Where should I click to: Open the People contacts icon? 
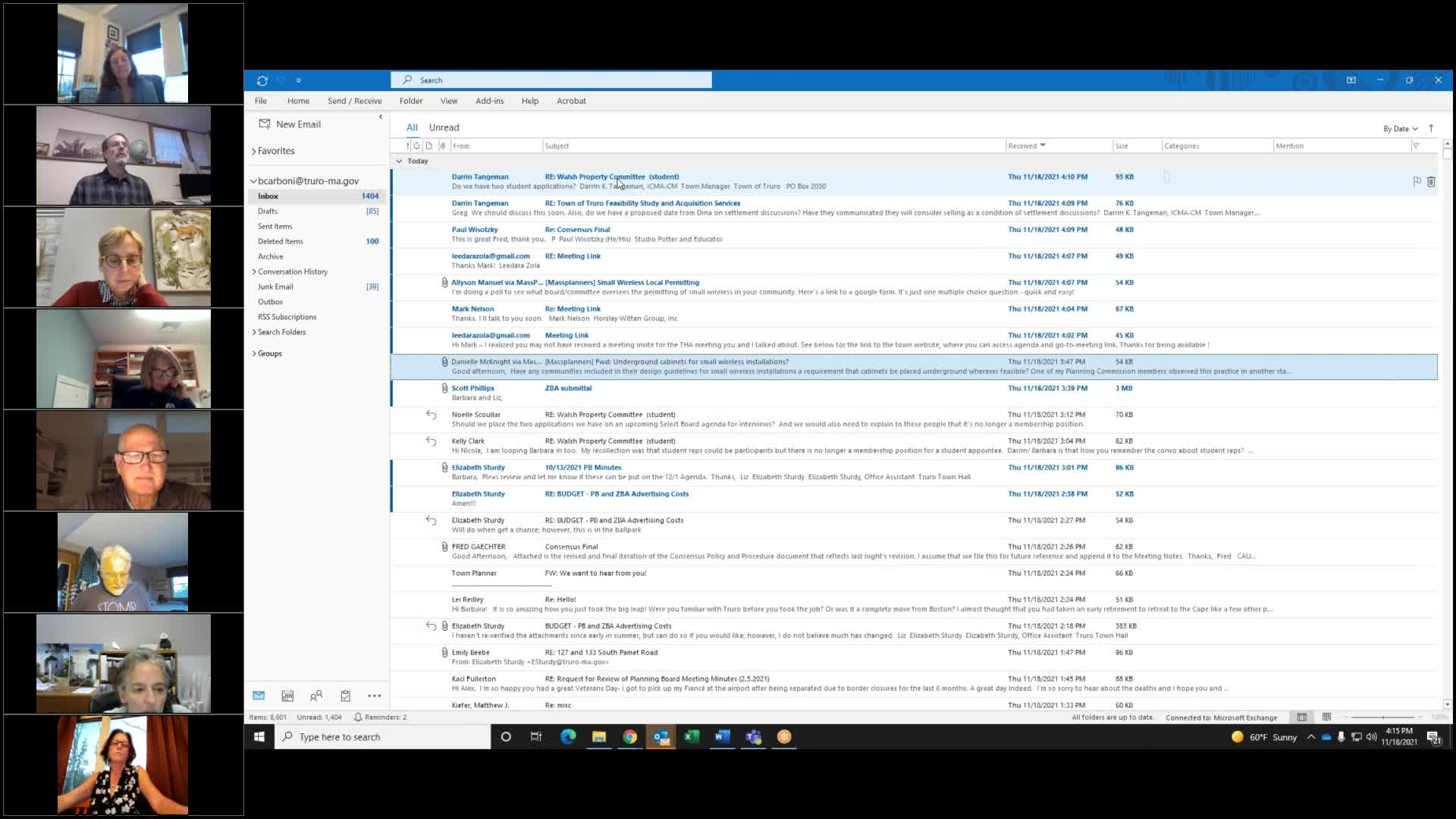point(316,695)
